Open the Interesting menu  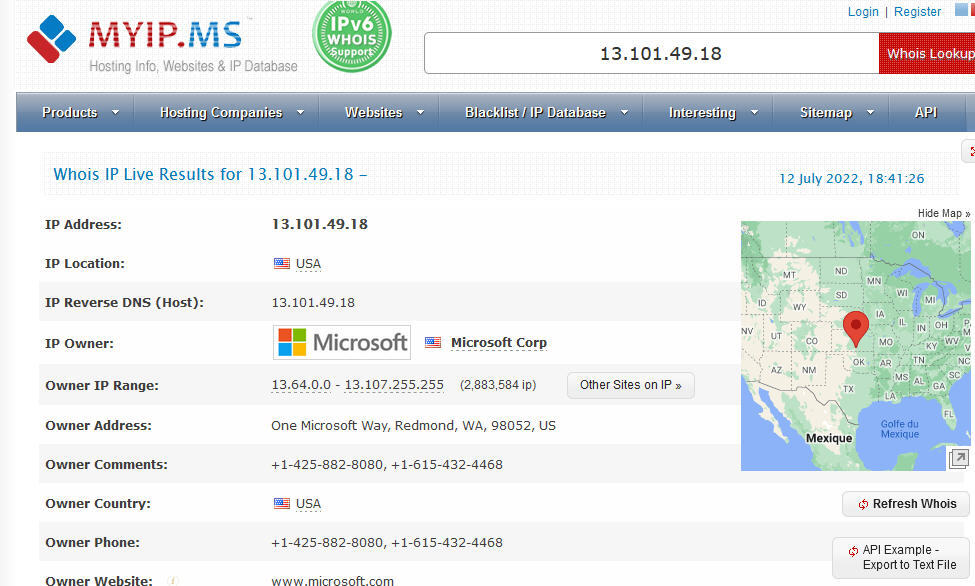coord(702,113)
